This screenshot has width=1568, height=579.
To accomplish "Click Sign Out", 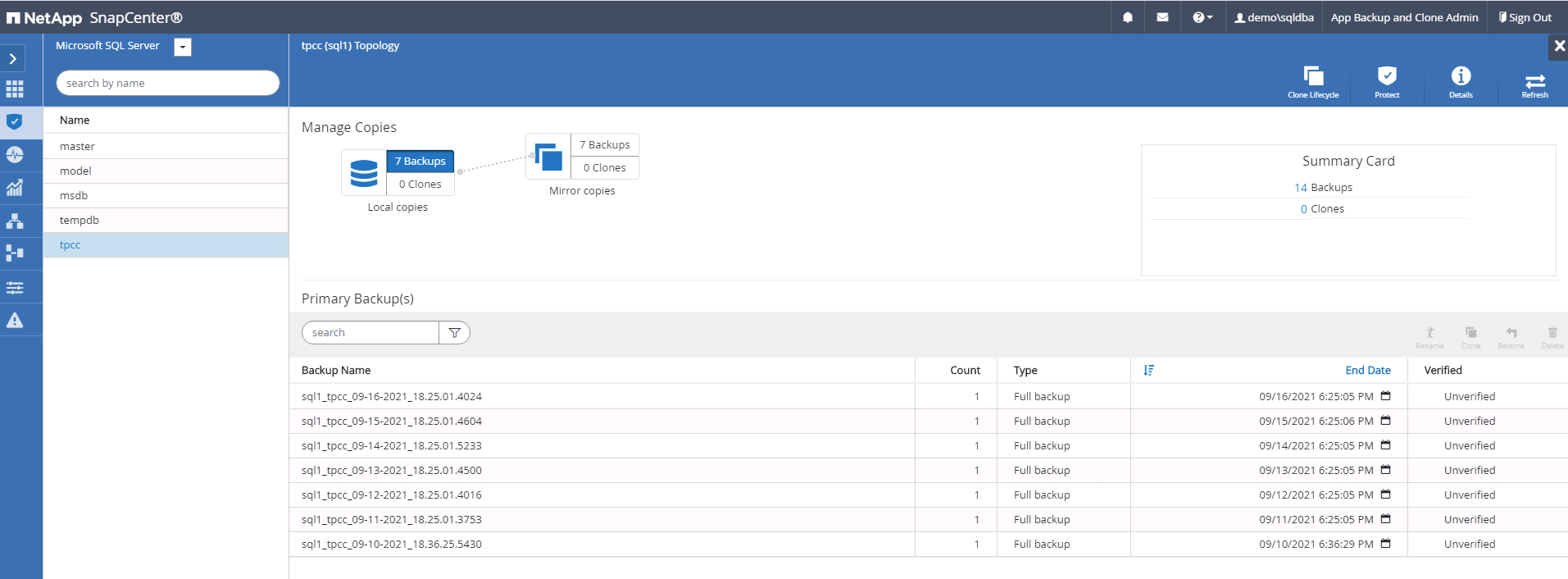I will coord(1525,17).
